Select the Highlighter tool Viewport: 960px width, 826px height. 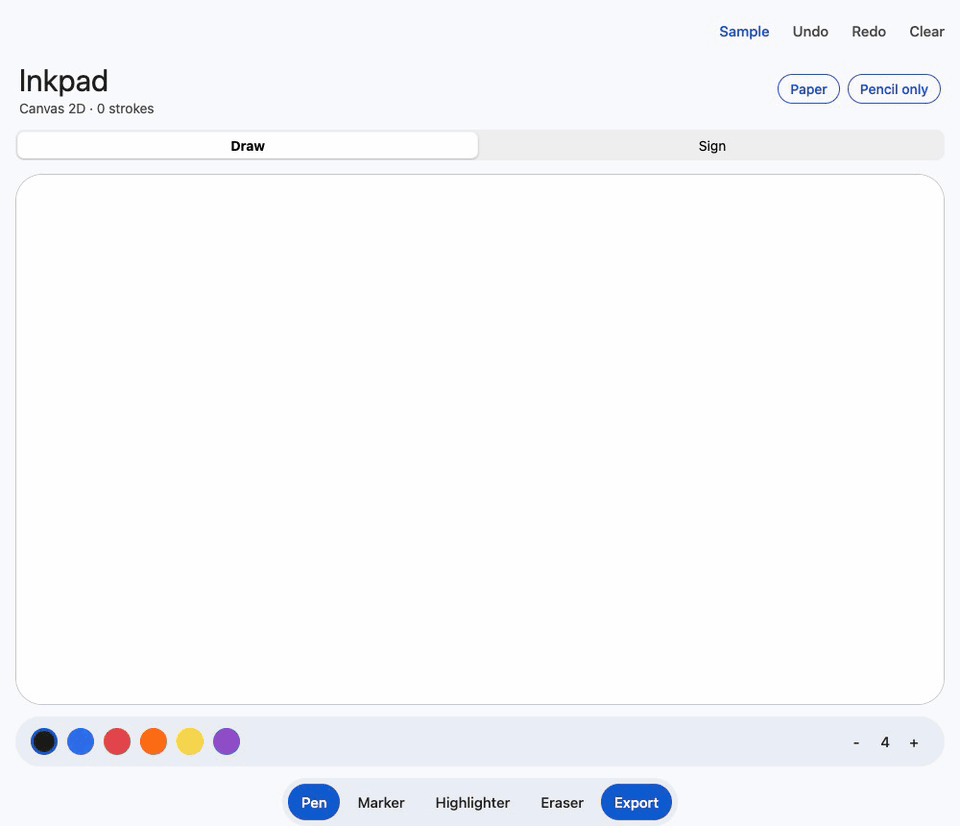pyautogui.click(x=472, y=802)
